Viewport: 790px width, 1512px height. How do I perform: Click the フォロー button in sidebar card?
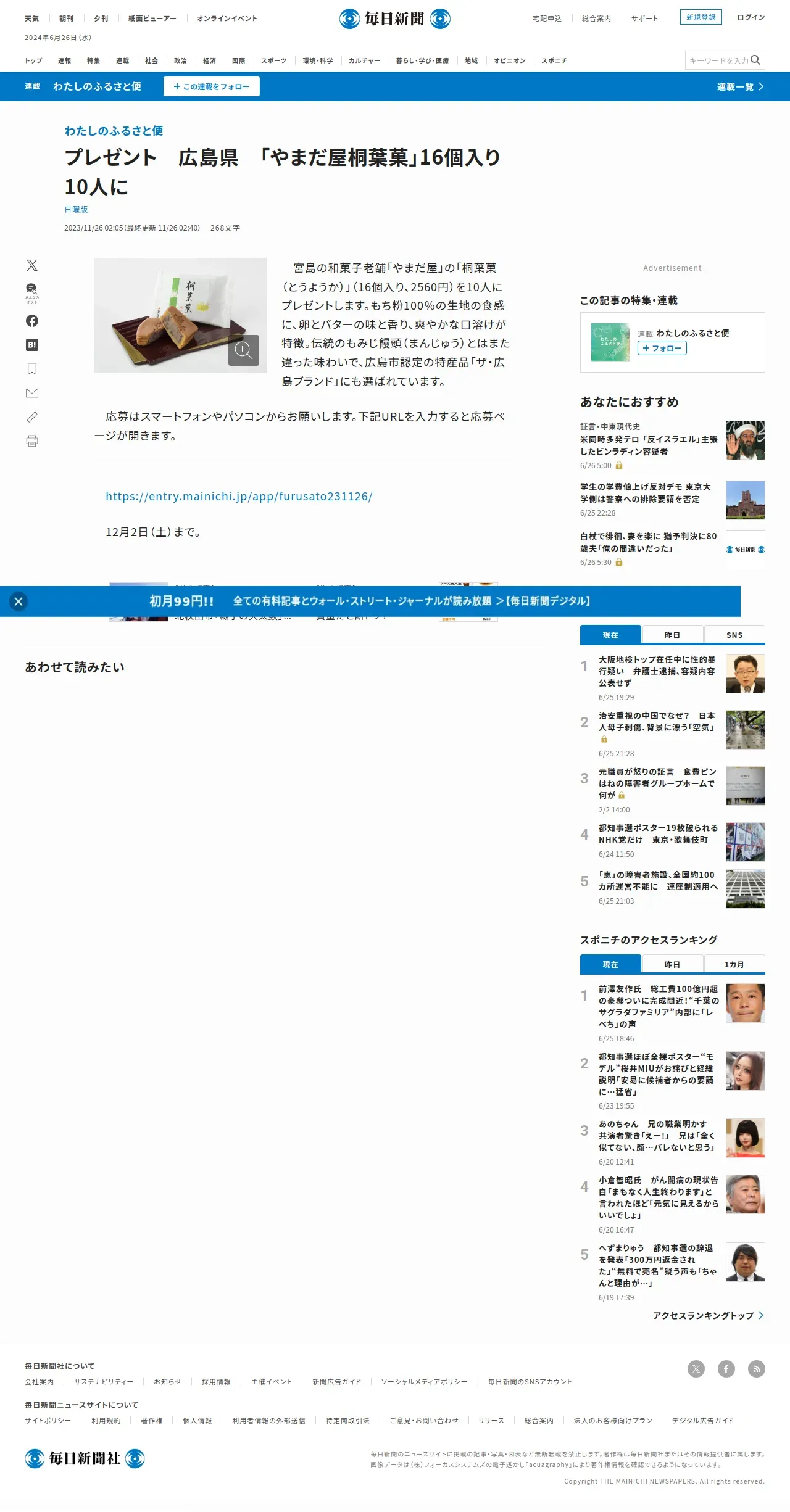point(662,348)
